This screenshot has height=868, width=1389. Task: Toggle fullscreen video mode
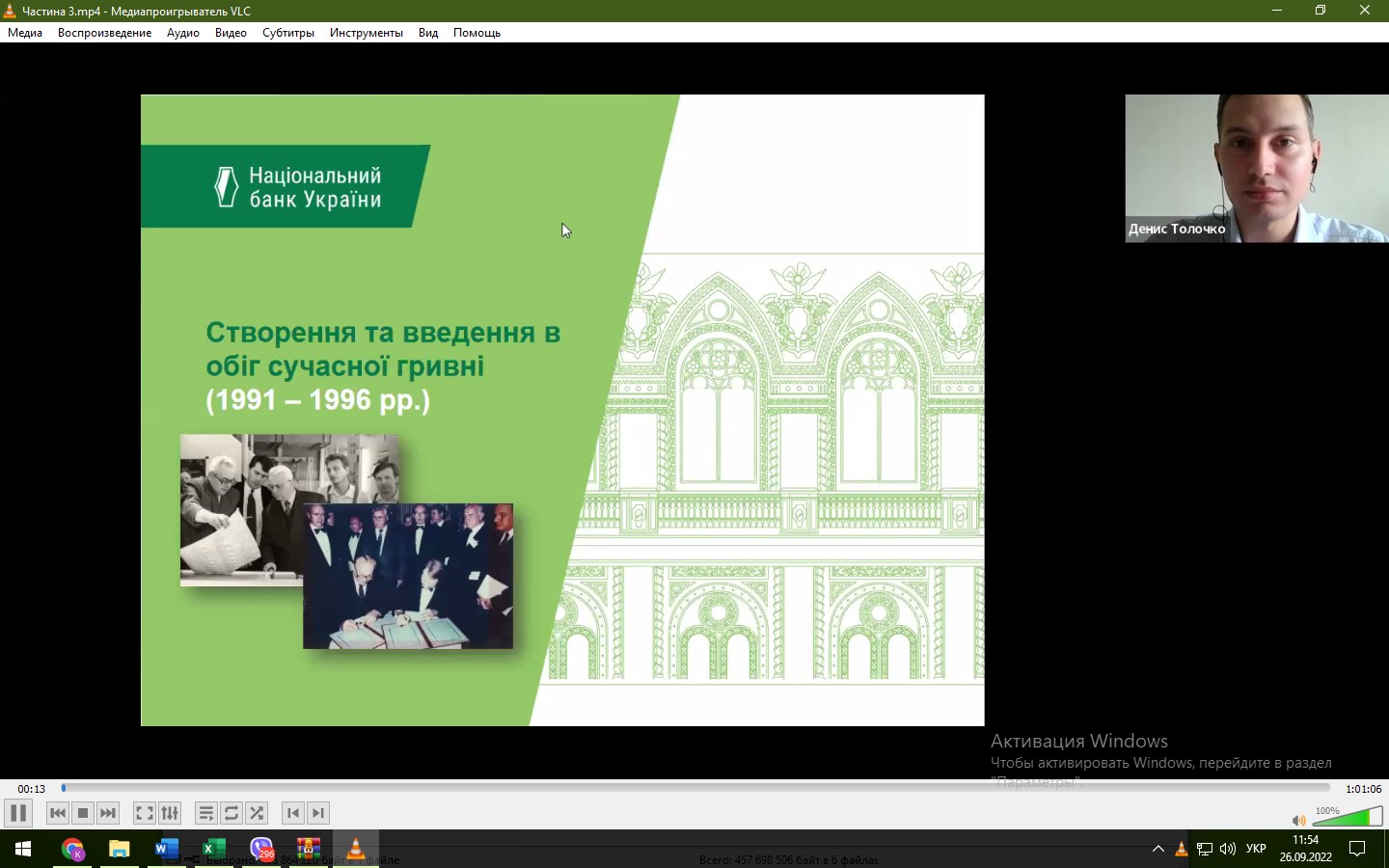(145, 813)
